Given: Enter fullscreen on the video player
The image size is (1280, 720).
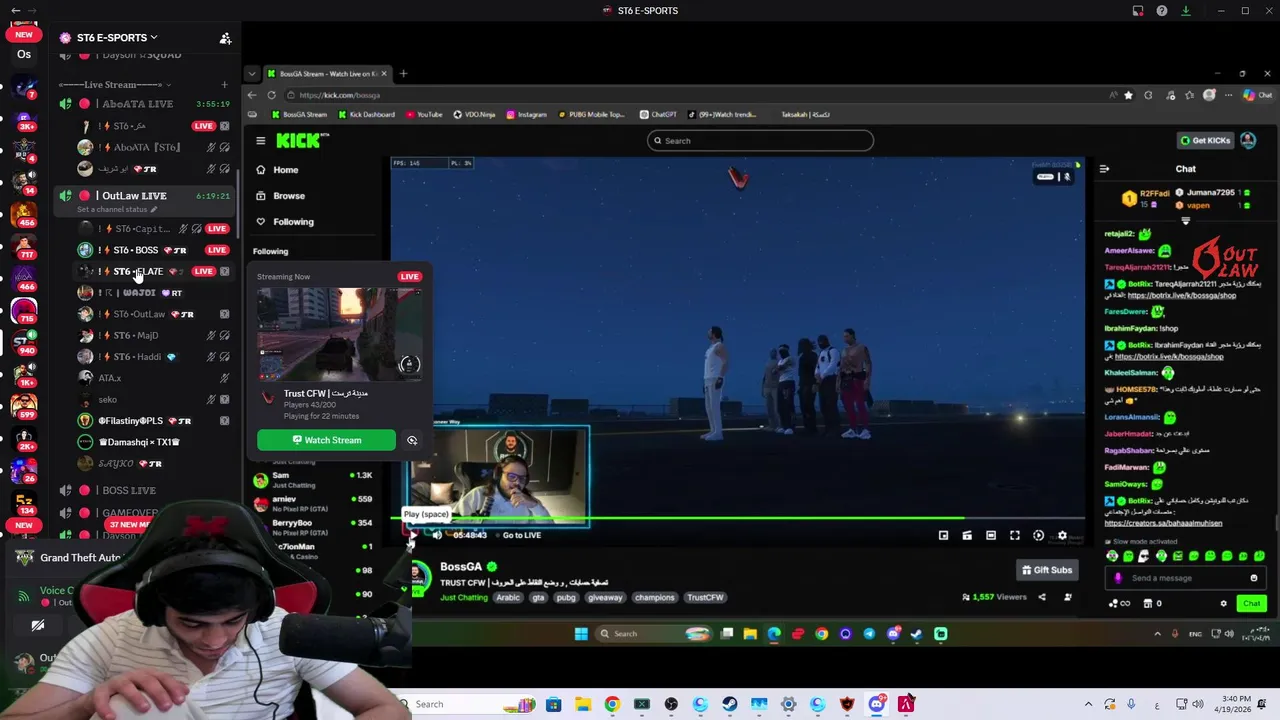Looking at the screenshot, I should pyautogui.click(x=1014, y=535).
